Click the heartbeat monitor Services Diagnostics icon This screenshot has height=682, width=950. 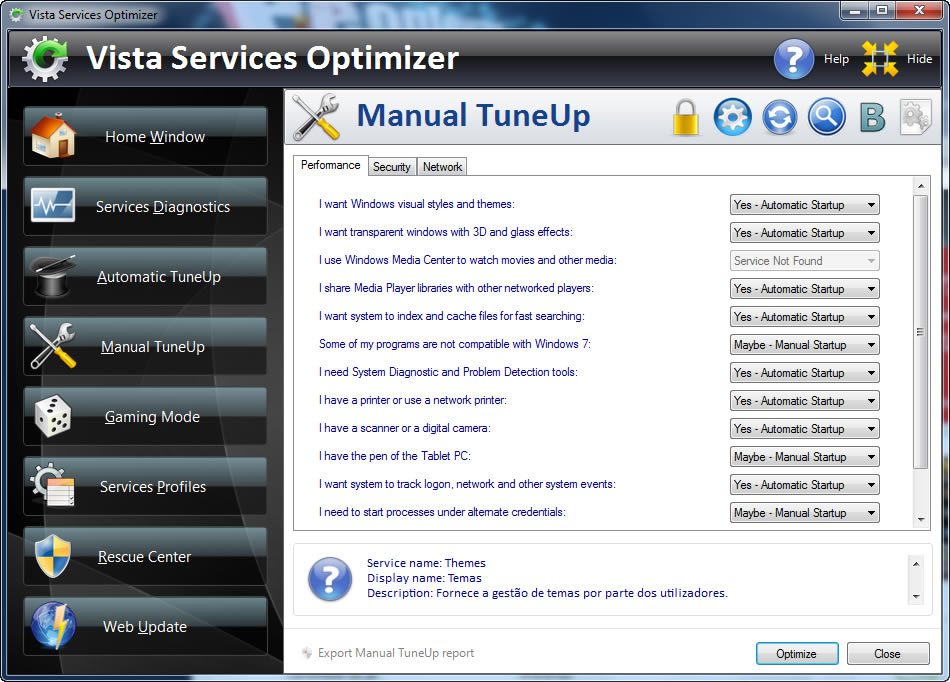[x=53, y=205]
